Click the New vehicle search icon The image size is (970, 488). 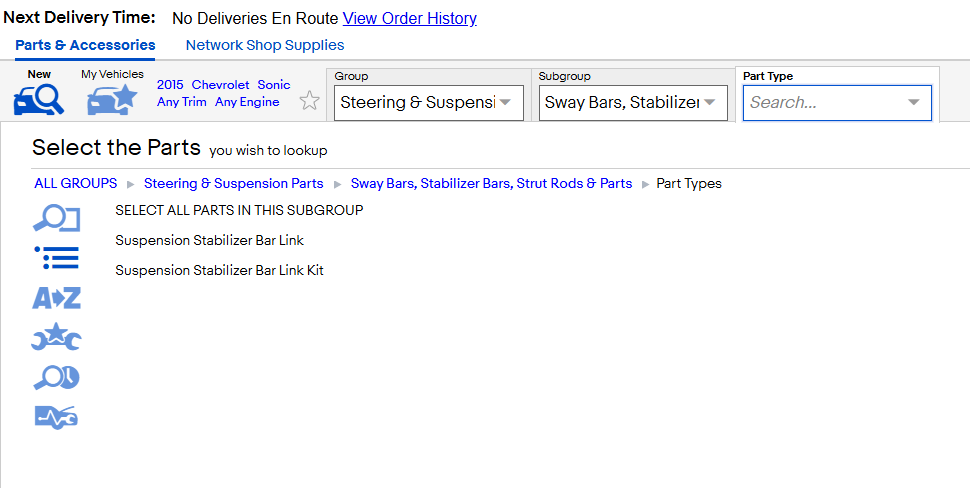(38, 99)
